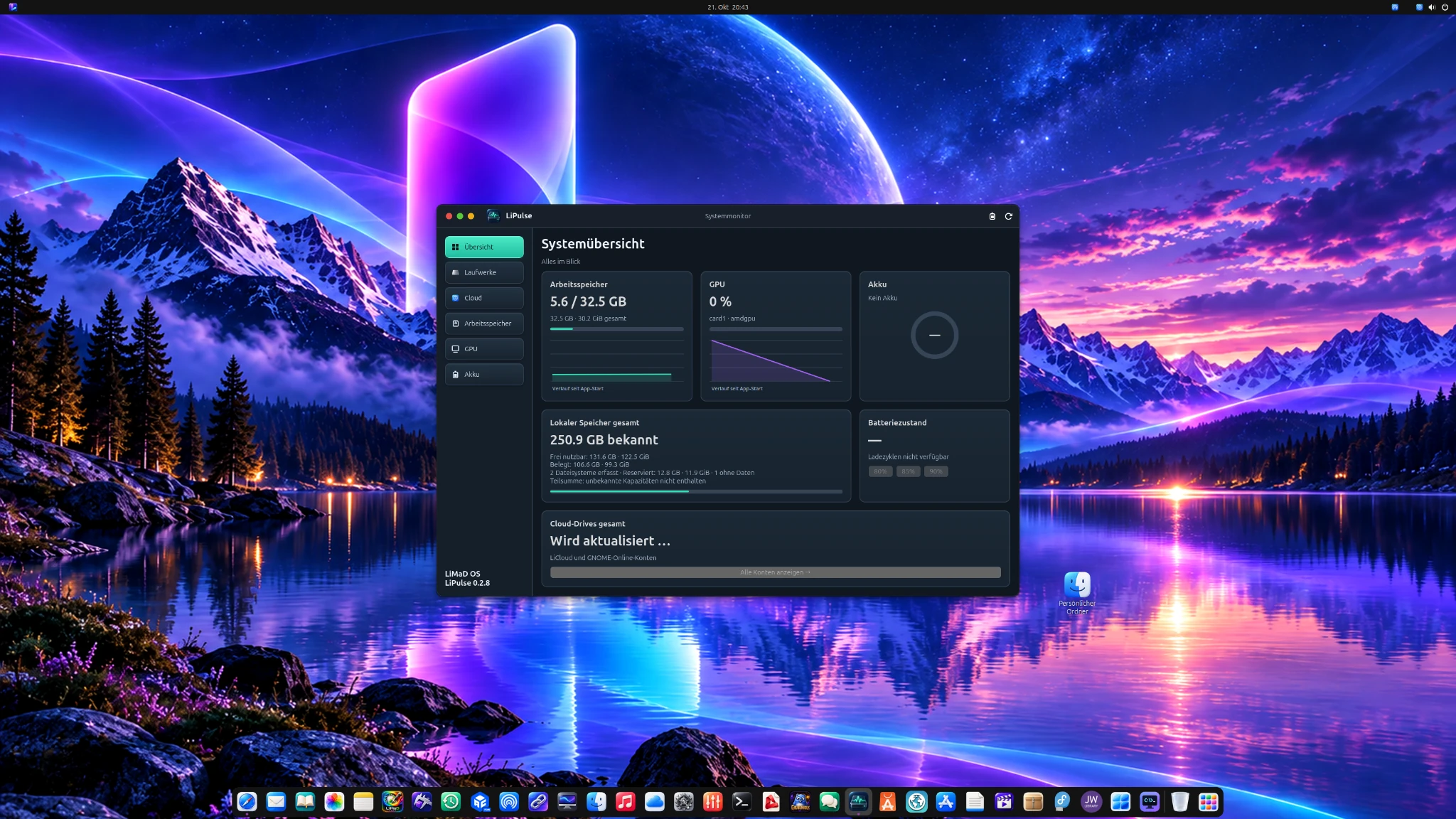Open the Akku sidebar tab

click(484, 375)
